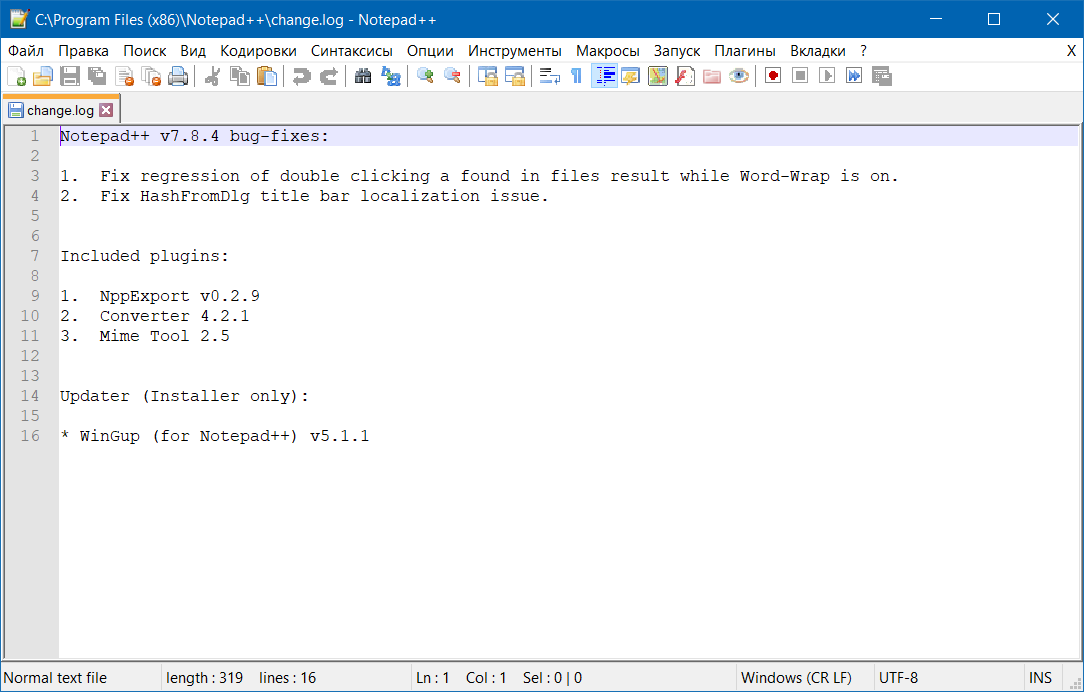This screenshot has height=692, width=1084.
Task: Open the Файл menu
Action: click(26, 51)
